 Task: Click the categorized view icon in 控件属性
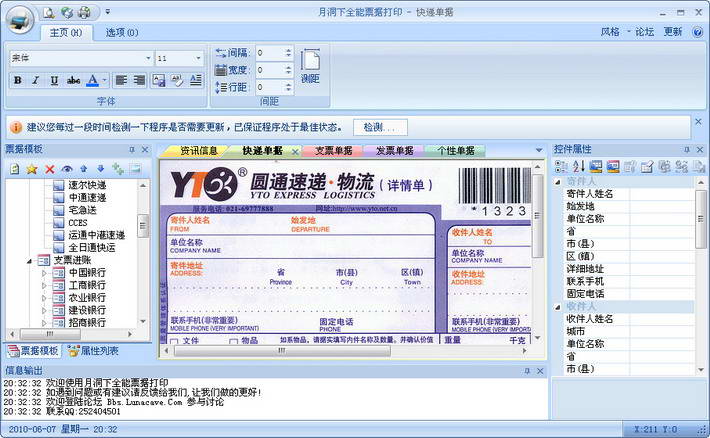561,167
